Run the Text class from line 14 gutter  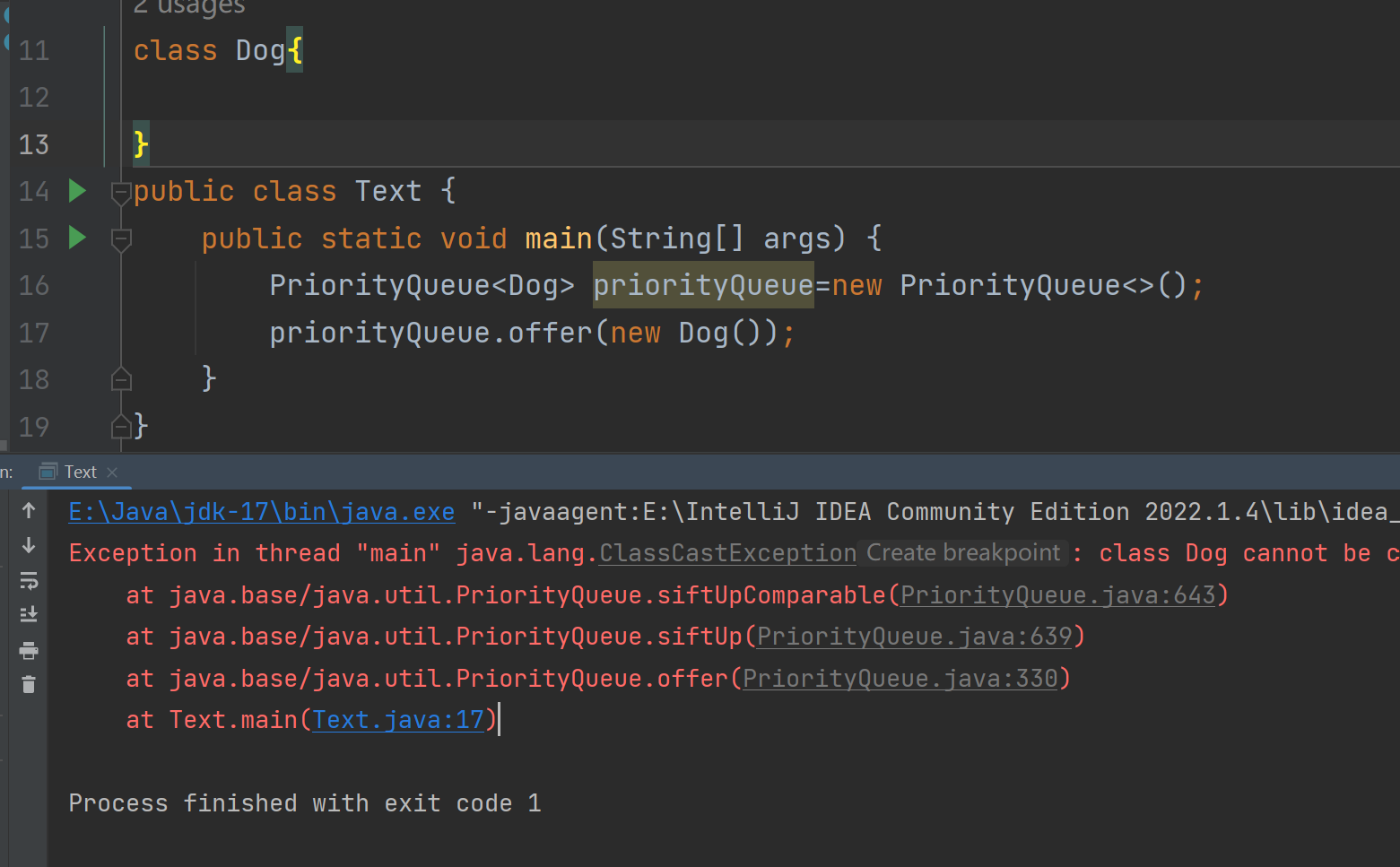click(78, 190)
